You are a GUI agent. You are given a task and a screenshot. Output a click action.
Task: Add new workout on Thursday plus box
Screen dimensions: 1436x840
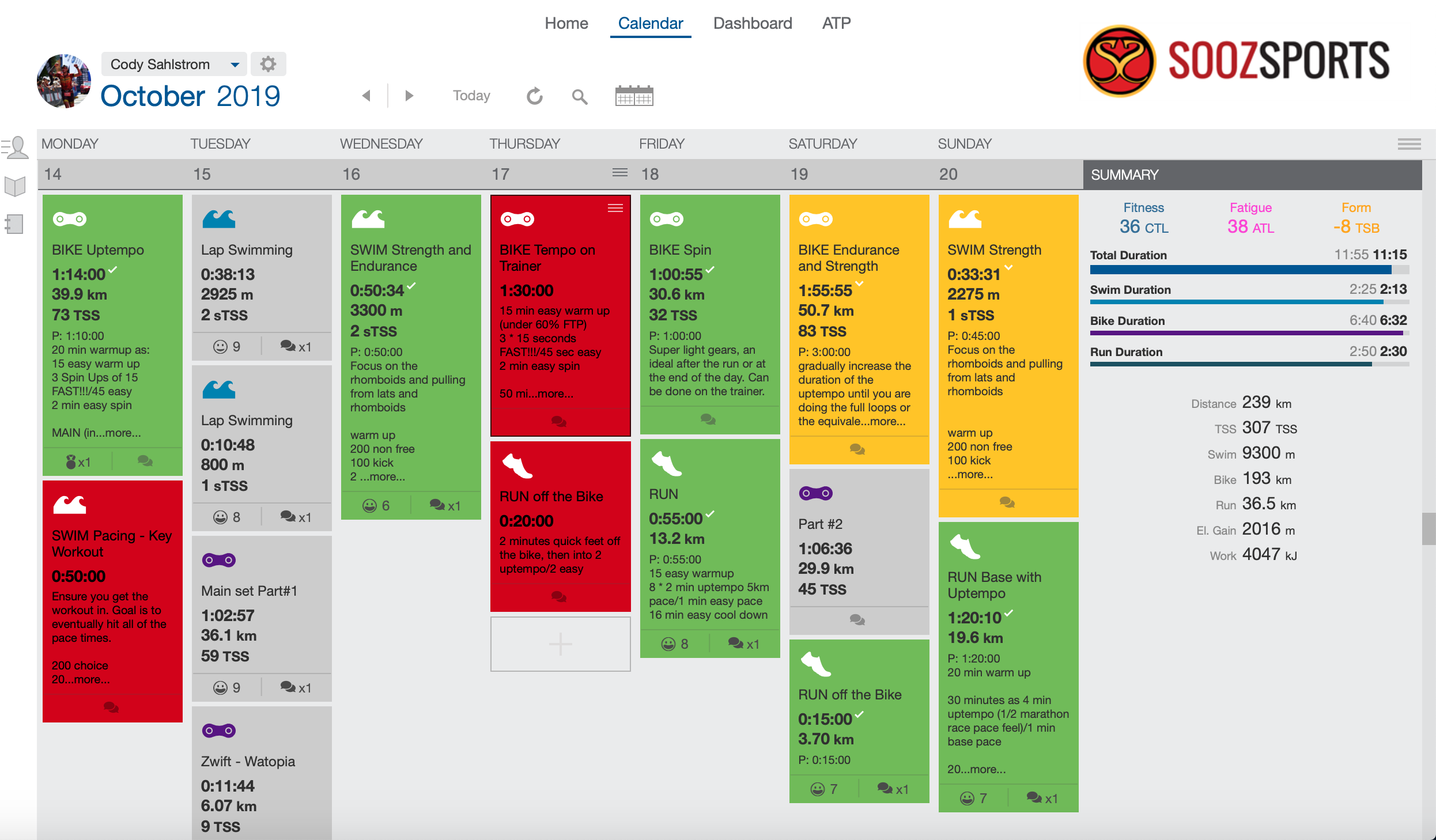click(560, 644)
